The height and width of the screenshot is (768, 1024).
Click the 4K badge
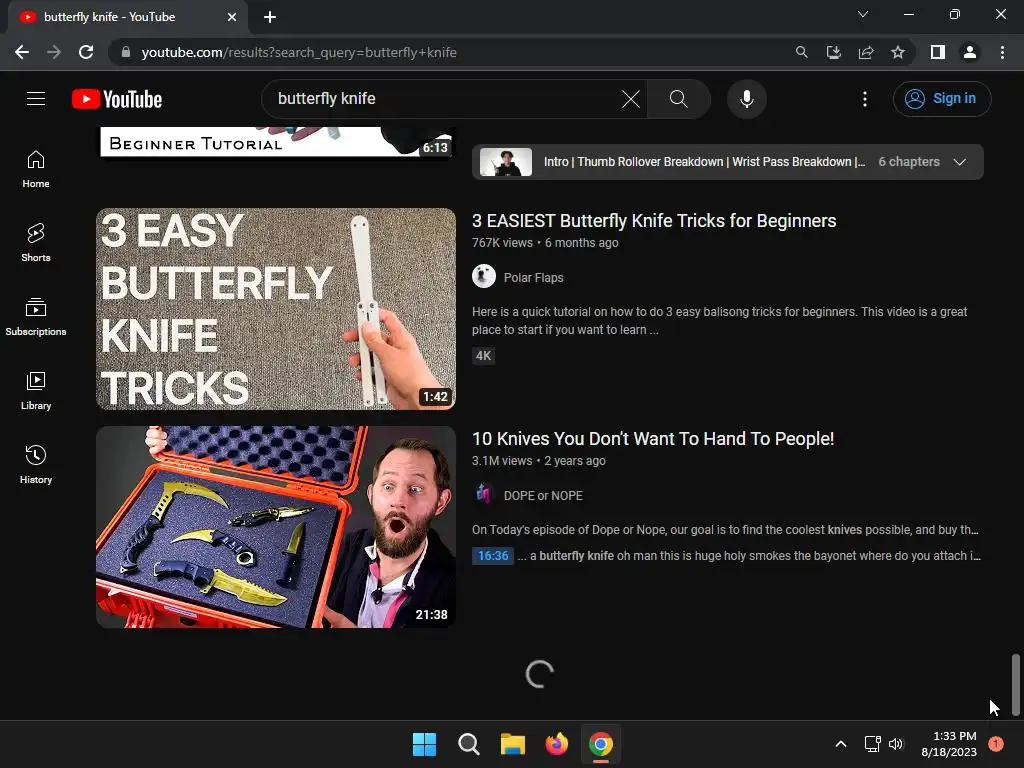tap(483, 356)
